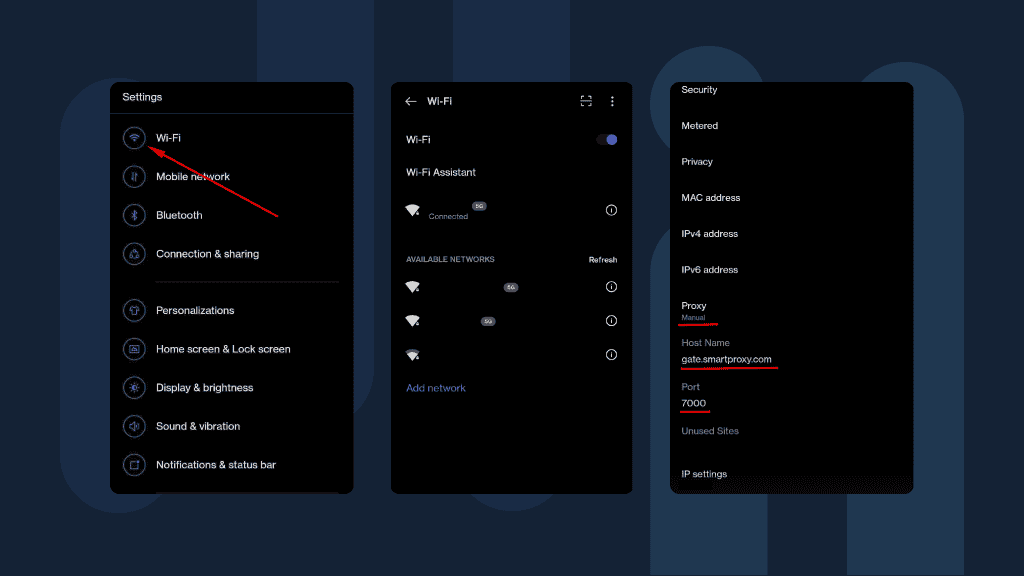Tap the Bluetooth icon in Settings

[134, 215]
